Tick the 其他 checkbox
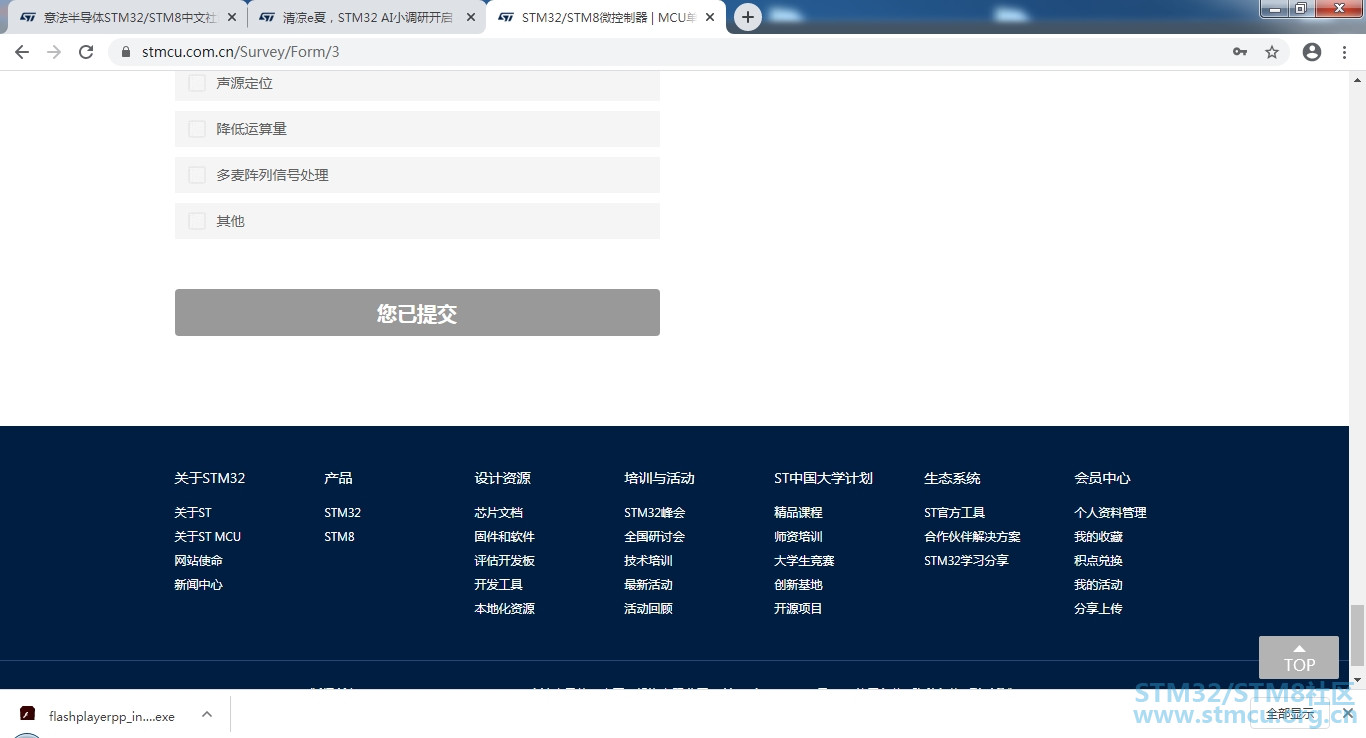 pyautogui.click(x=197, y=221)
